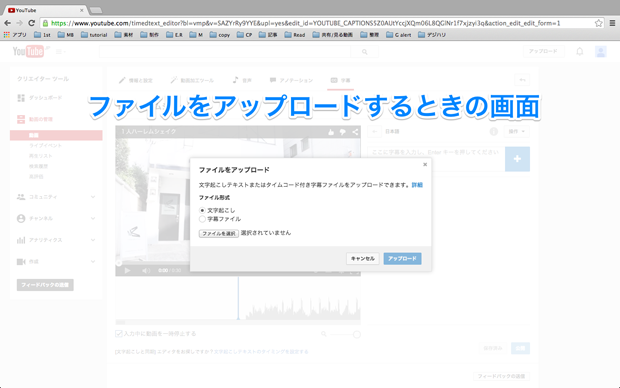
Task: Open the E.R bookmark folder
Action: click(x=174, y=35)
